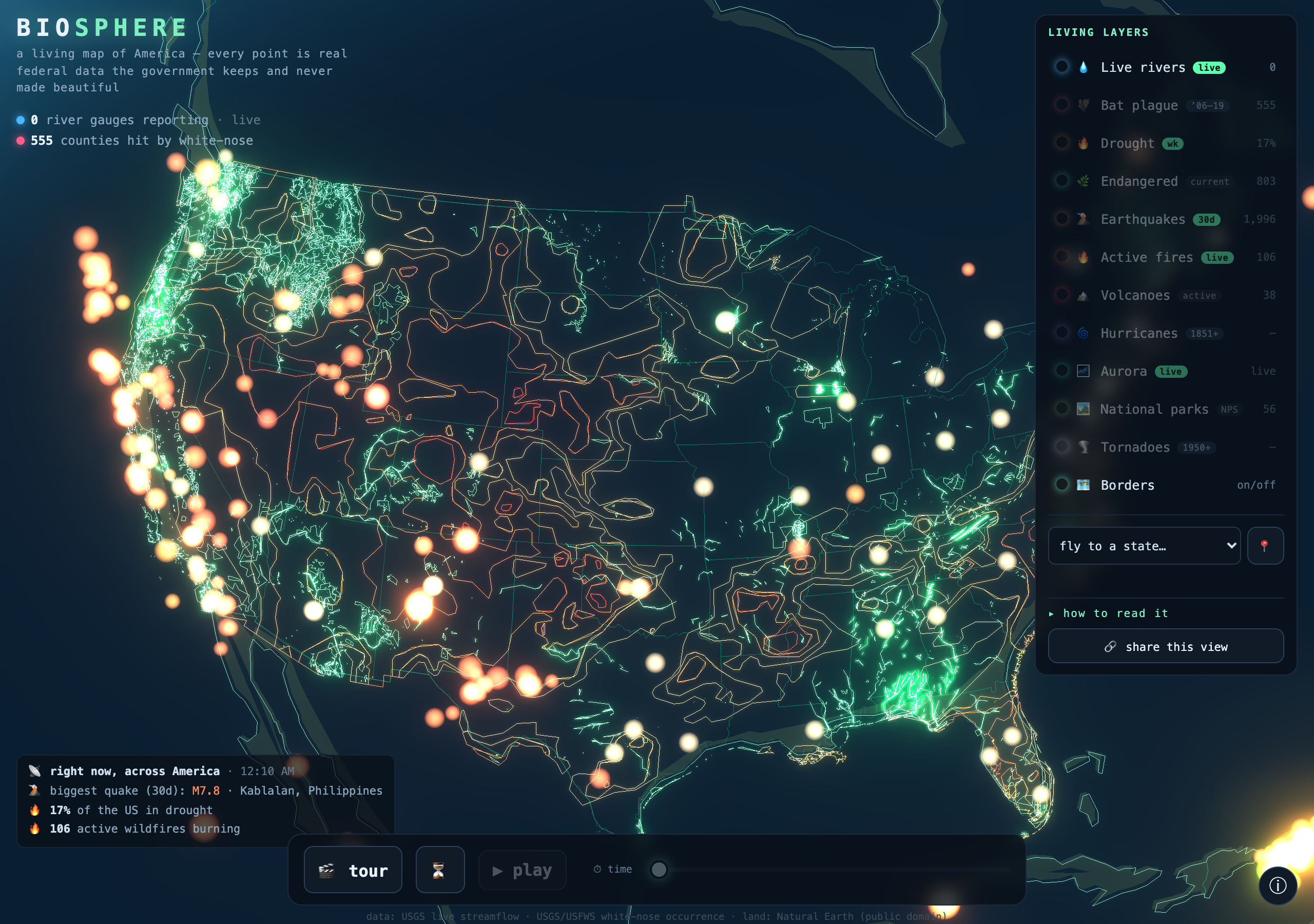Click the BIOSPHERE title

[x=101, y=28]
